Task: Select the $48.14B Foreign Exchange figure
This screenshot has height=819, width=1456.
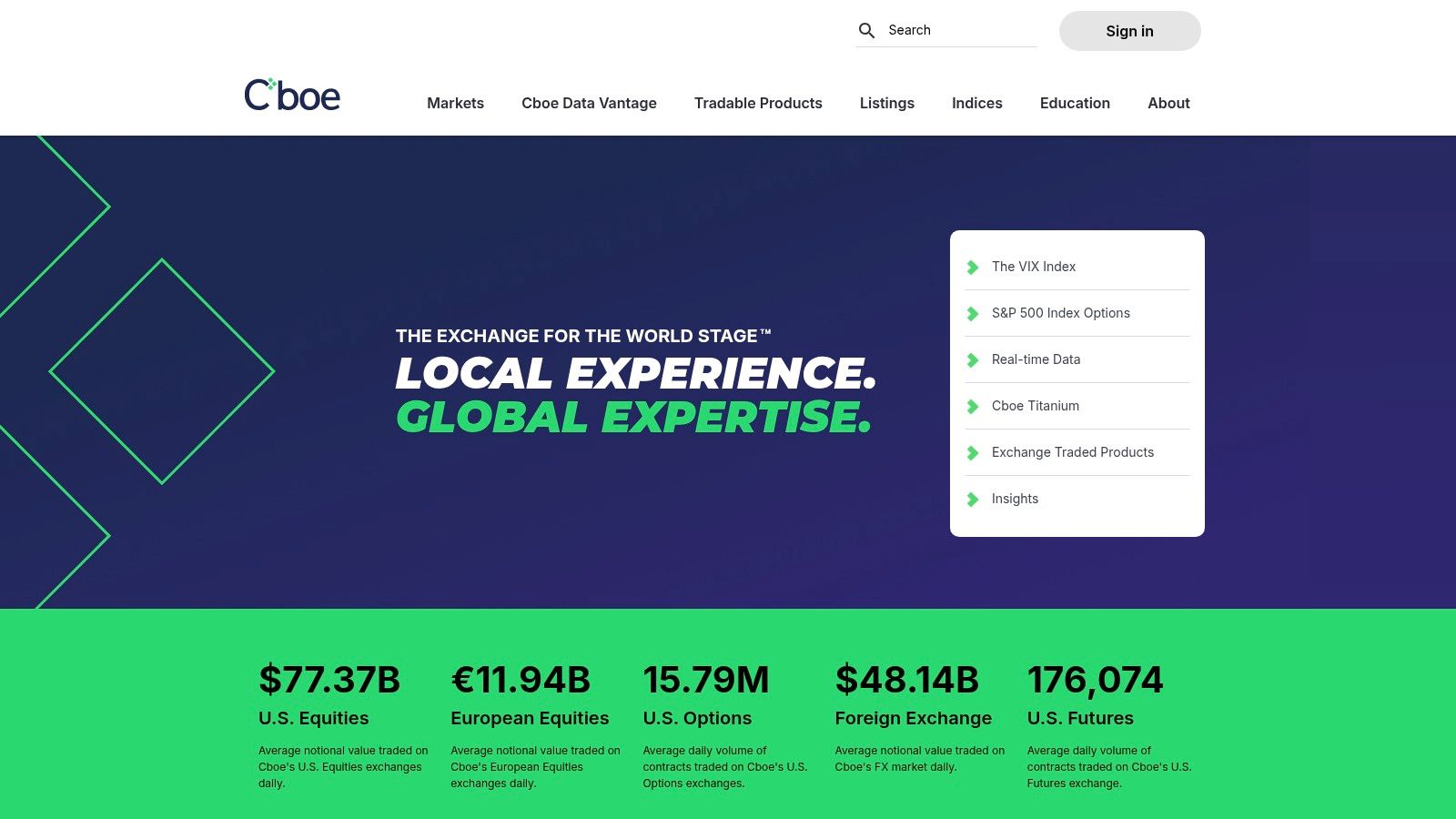Action: (x=907, y=680)
